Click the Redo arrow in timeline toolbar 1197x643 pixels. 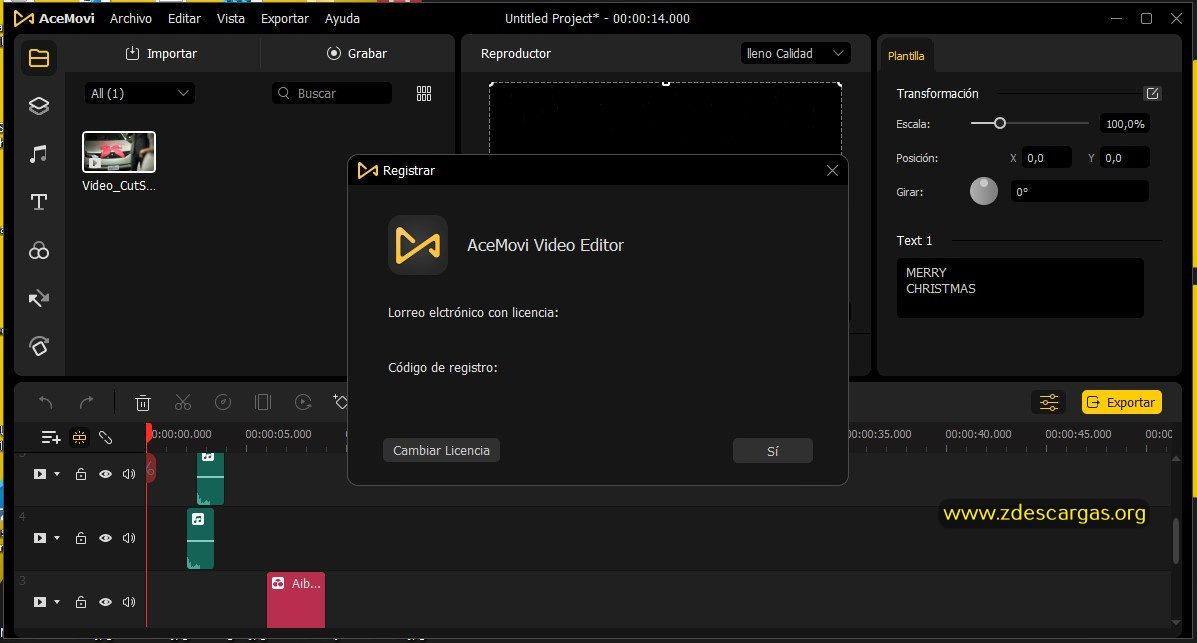86,402
